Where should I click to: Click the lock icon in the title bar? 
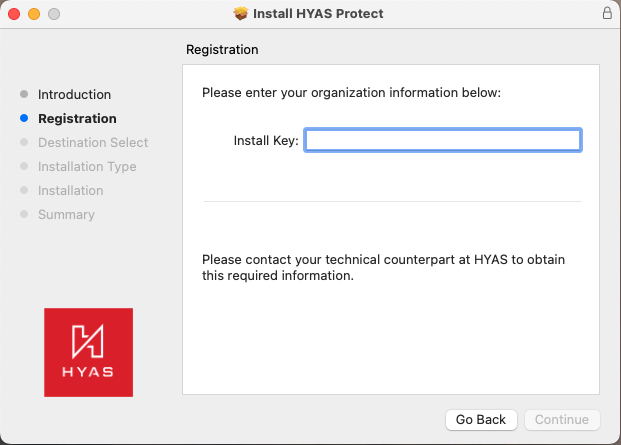pyautogui.click(x=607, y=14)
